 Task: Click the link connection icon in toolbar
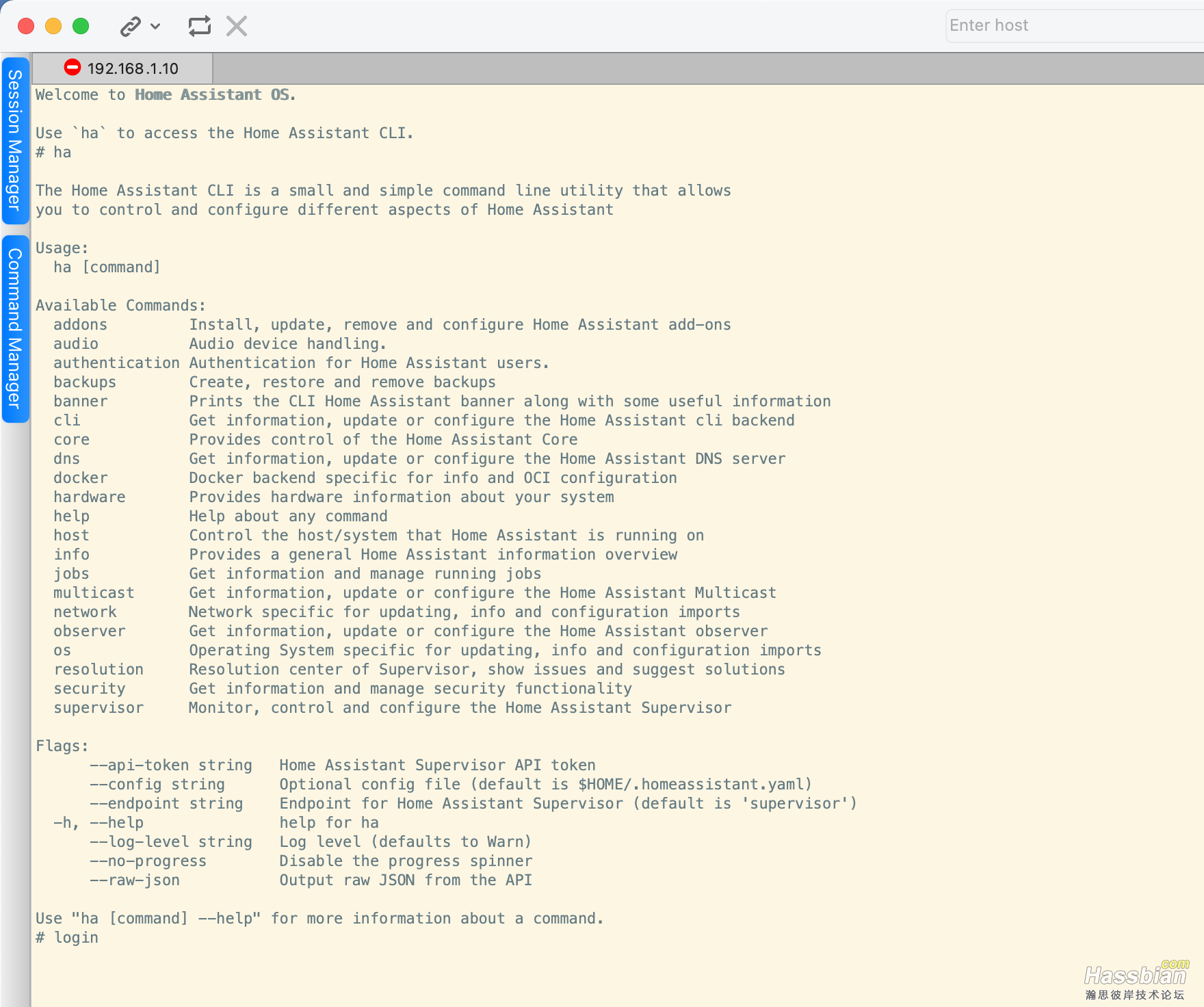pyautogui.click(x=130, y=27)
